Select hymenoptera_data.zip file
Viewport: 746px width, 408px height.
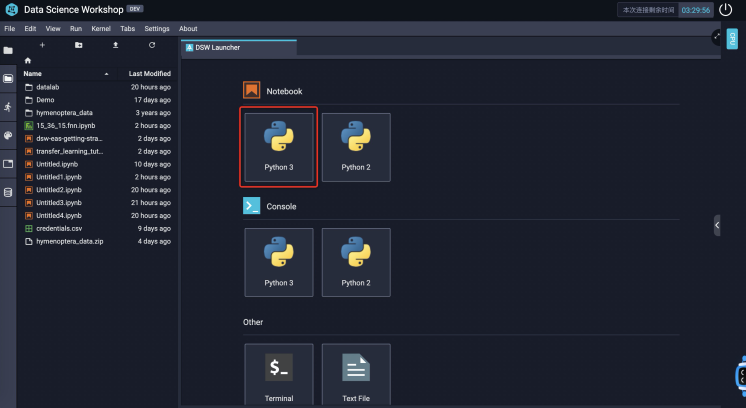97,241
